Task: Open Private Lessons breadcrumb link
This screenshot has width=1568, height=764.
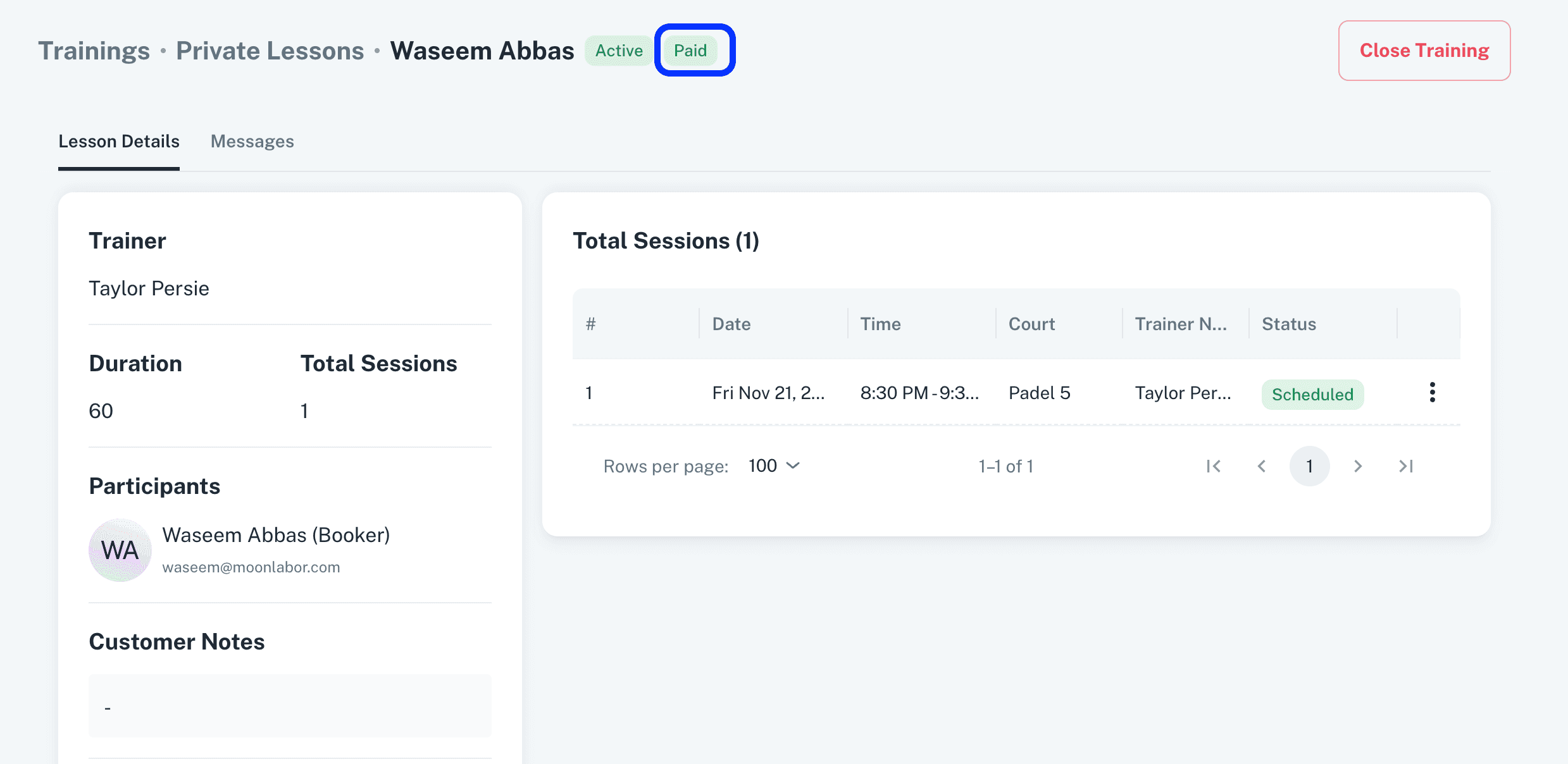Action: click(270, 51)
